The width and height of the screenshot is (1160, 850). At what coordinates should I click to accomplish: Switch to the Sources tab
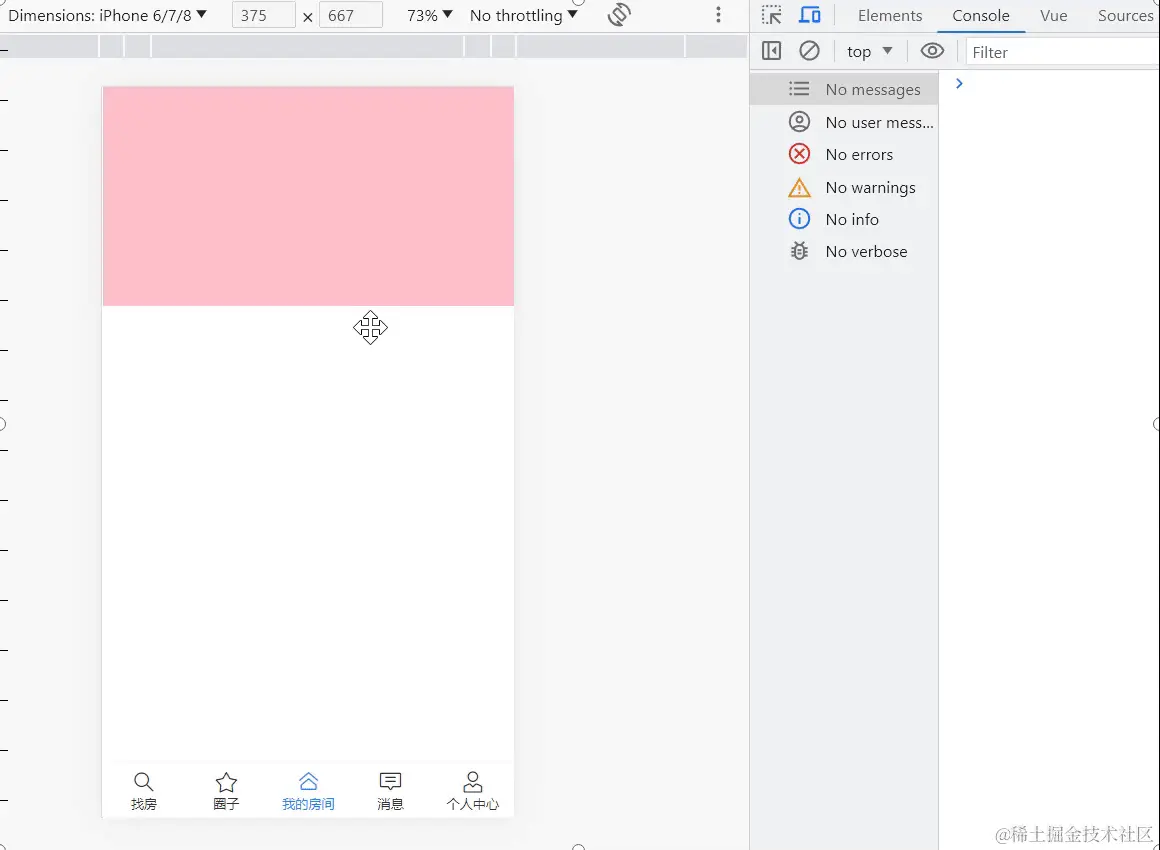pos(1125,16)
